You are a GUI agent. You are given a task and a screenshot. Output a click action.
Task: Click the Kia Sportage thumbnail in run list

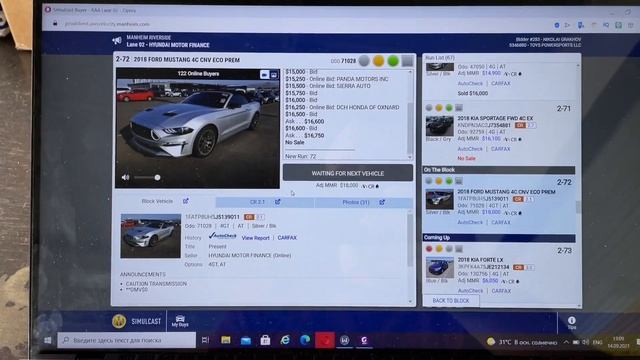pos(439,126)
